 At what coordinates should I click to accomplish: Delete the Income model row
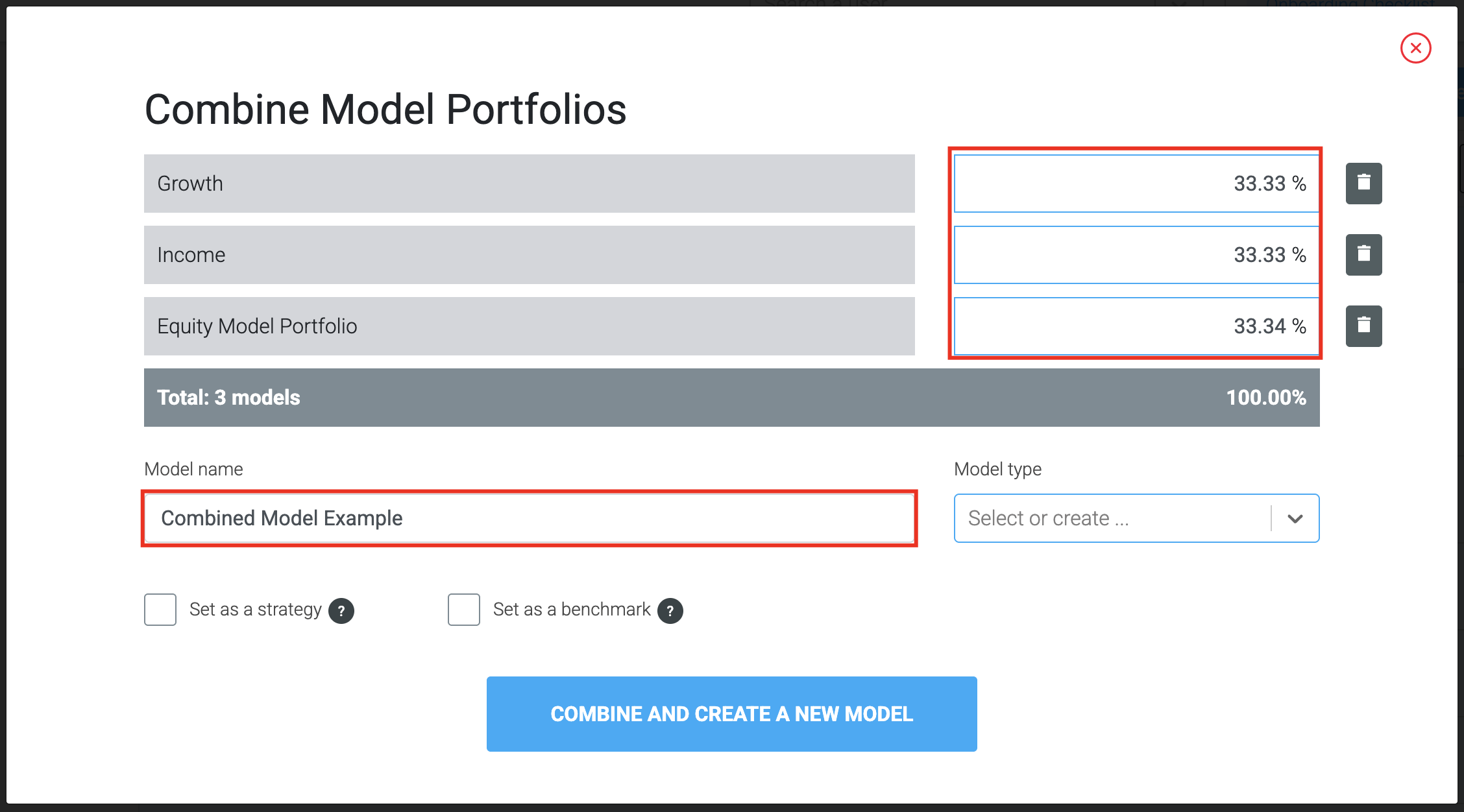click(1363, 255)
